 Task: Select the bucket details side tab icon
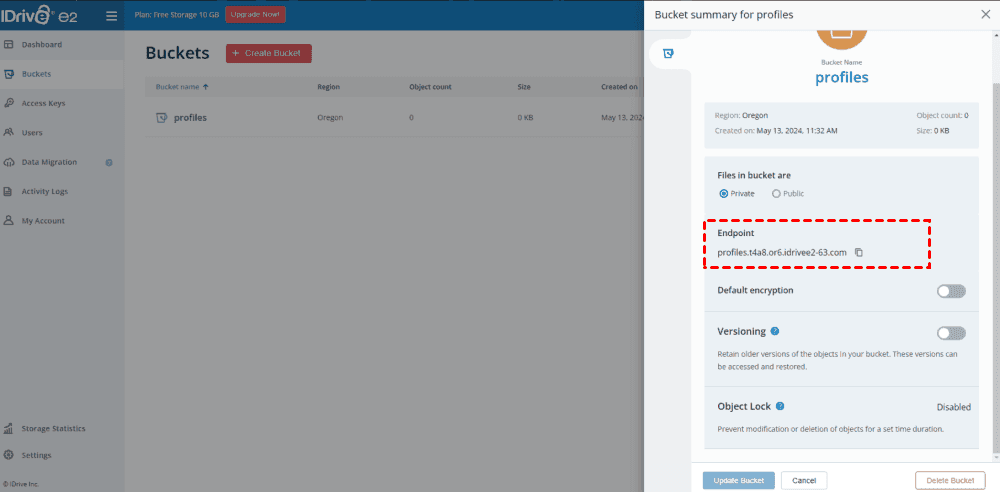pyautogui.click(x=668, y=54)
